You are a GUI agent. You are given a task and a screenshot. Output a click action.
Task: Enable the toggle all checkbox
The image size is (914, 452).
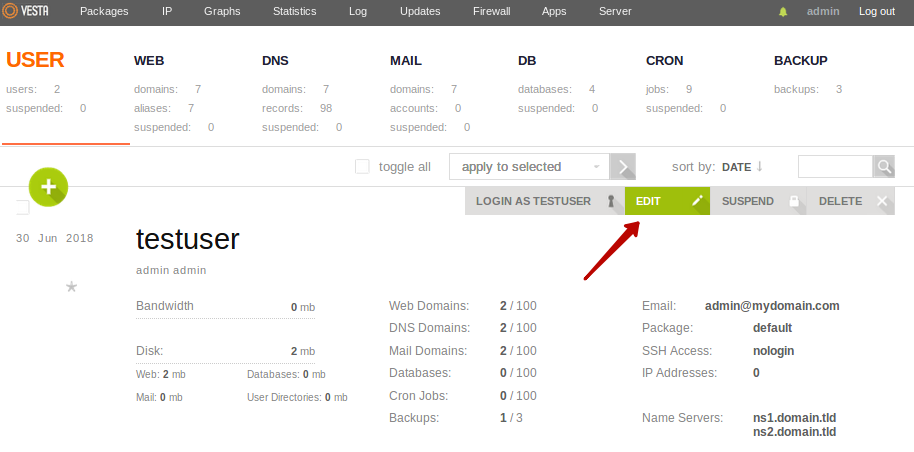(363, 167)
